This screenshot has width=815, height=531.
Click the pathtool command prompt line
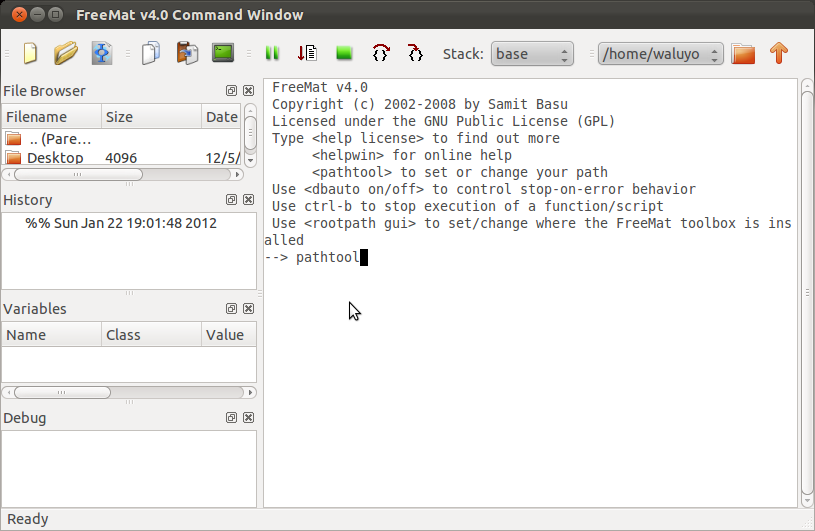pos(316,257)
